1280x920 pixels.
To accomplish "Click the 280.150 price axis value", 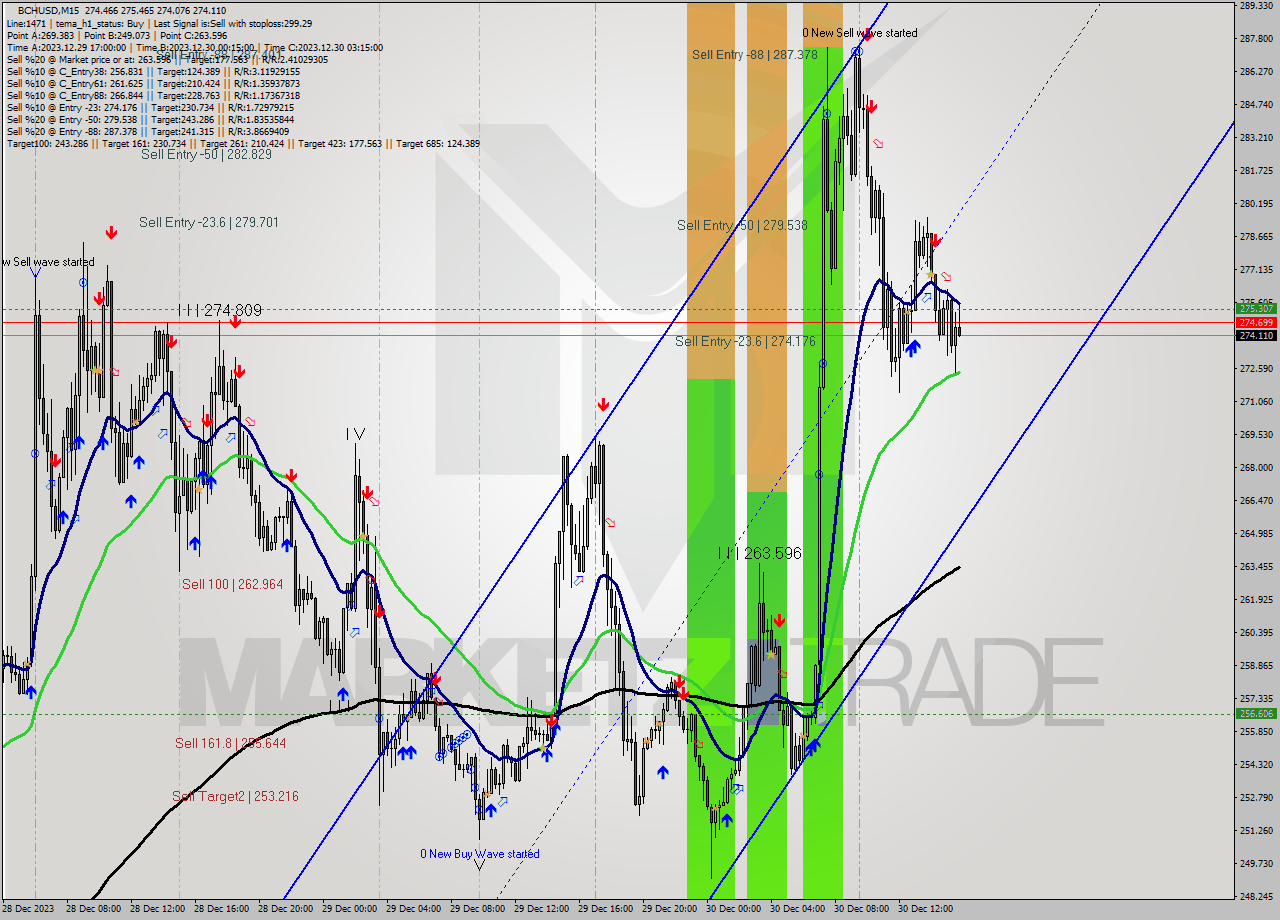I will (x=1256, y=204).
